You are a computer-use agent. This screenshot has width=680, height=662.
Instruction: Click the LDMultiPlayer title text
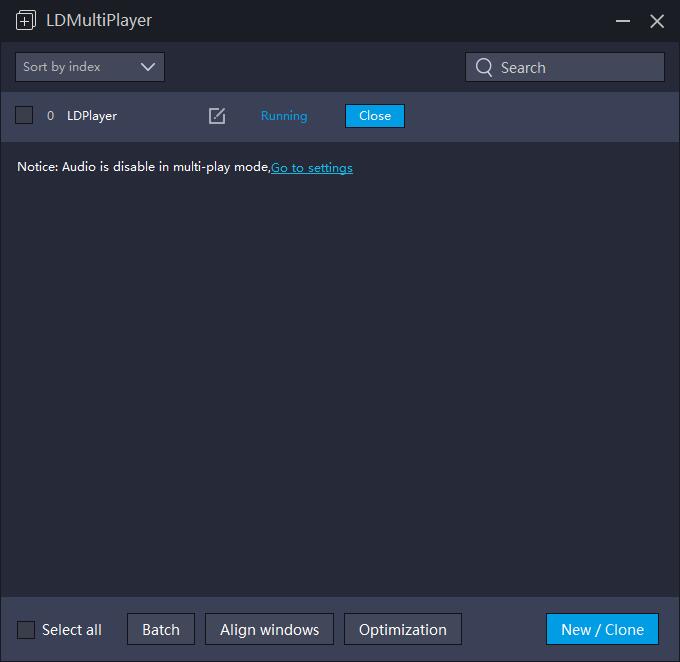click(x=99, y=20)
